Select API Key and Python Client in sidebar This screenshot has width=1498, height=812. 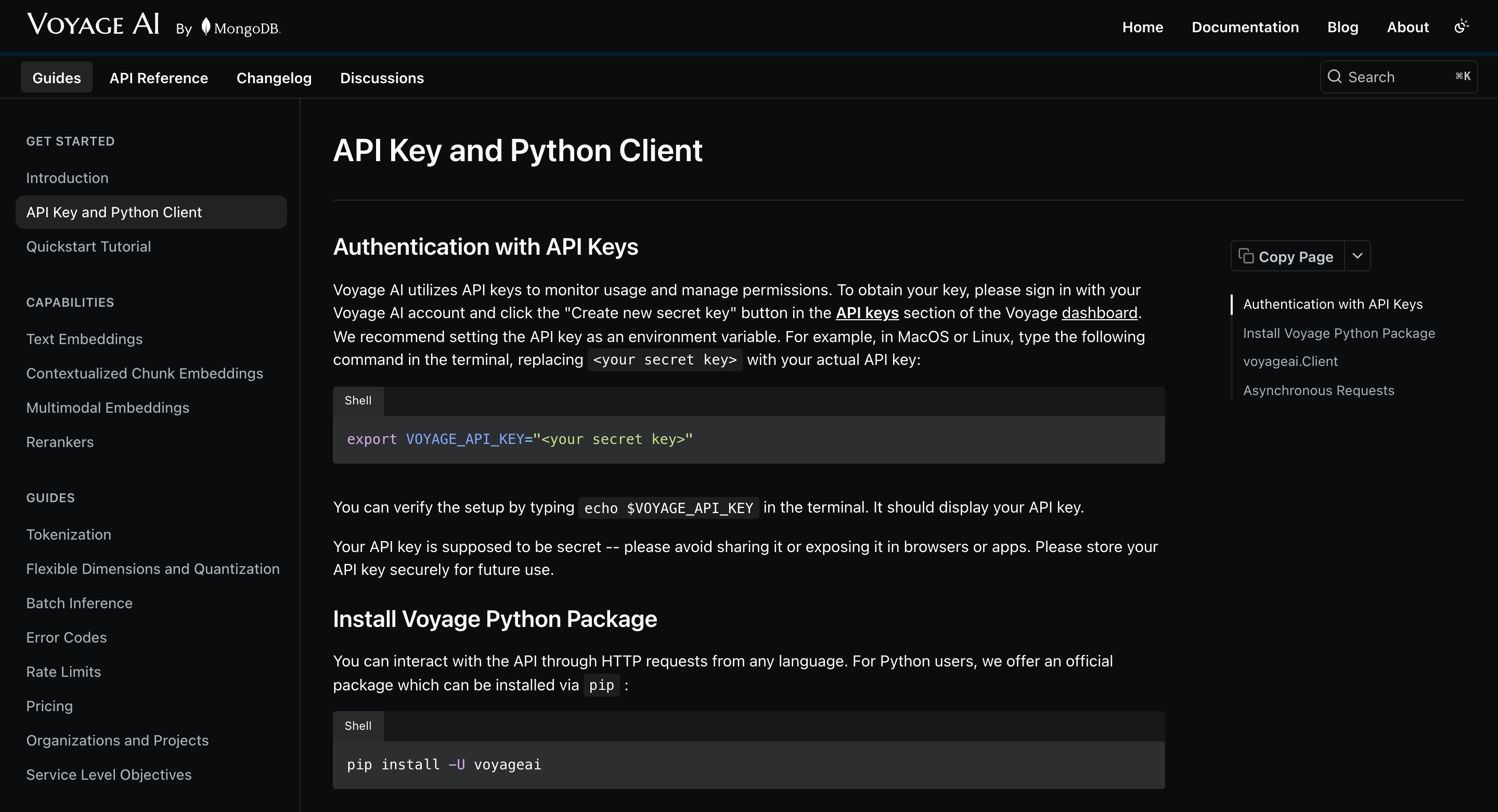(x=151, y=212)
